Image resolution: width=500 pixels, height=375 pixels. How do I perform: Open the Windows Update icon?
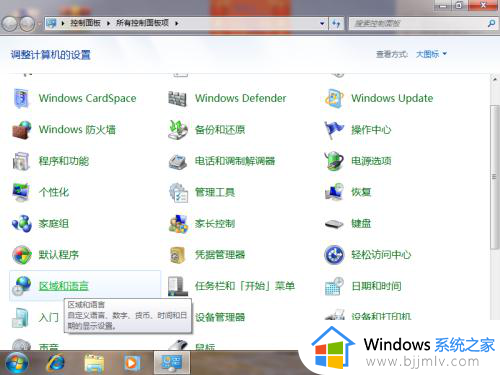tap(334, 98)
